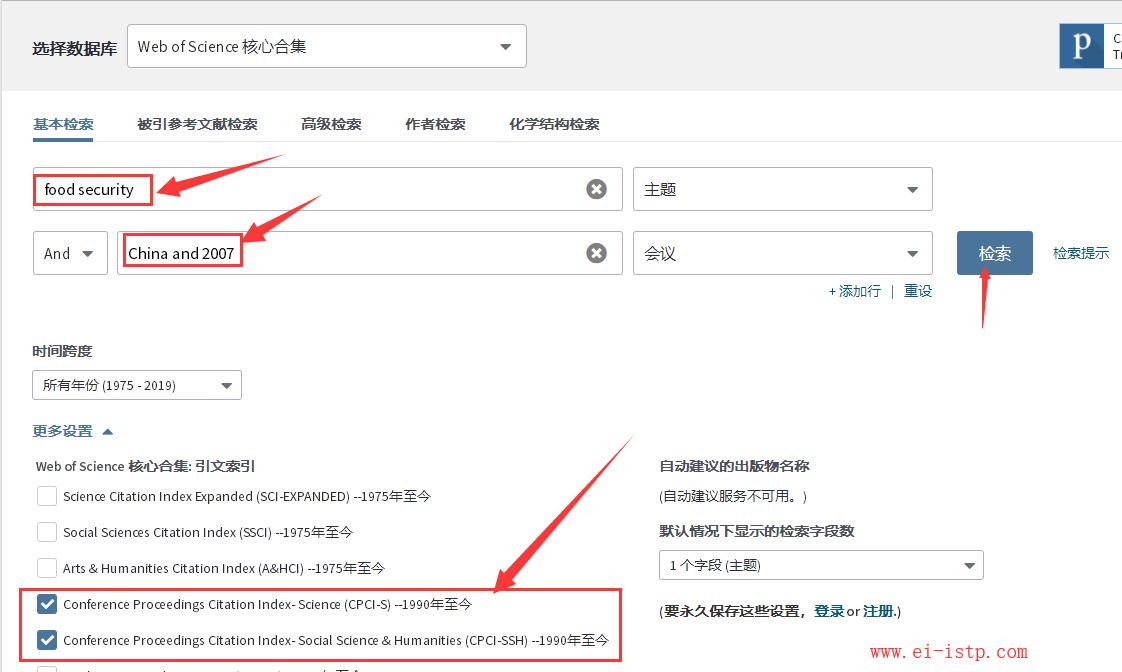Image resolution: width=1122 pixels, height=672 pixels.
Task: Uncheck the CPCI-S conference proceedings checkbox
Action: [x=47, y=604]
